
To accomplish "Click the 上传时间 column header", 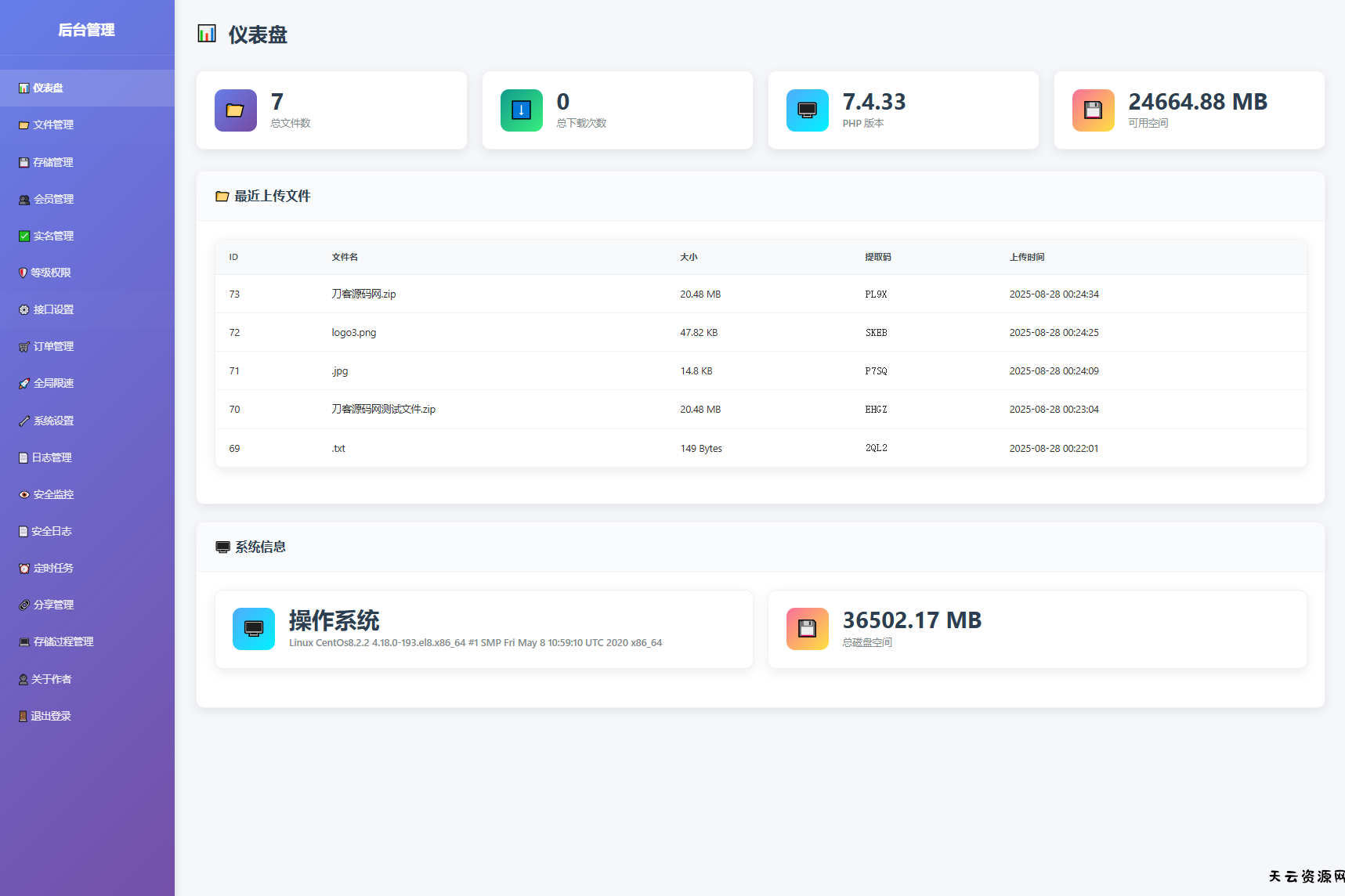I will click(1026, 257).
